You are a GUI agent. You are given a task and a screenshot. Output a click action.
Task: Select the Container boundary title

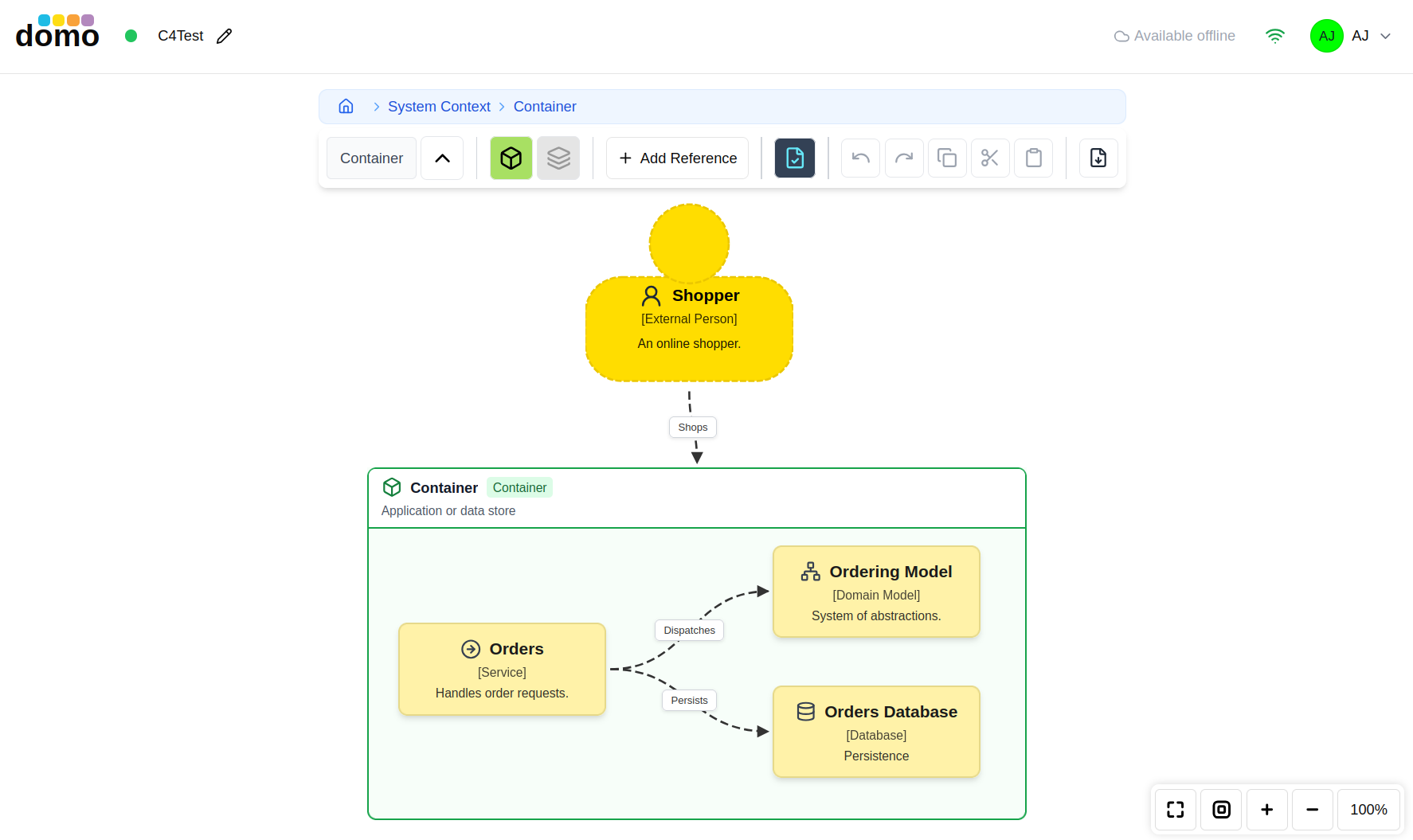pyautogui.click(x=444, y=488)
